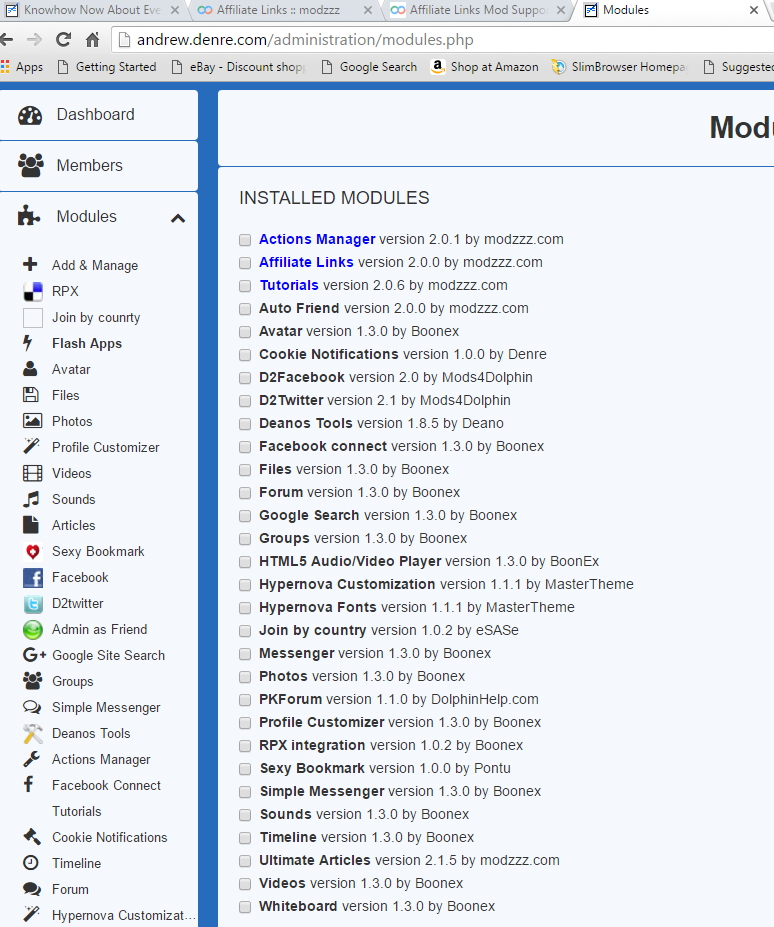This screenshot has height=927, width=774.
Task: Tick the Actions Manager module checkbox
Action: pos(245,240)
